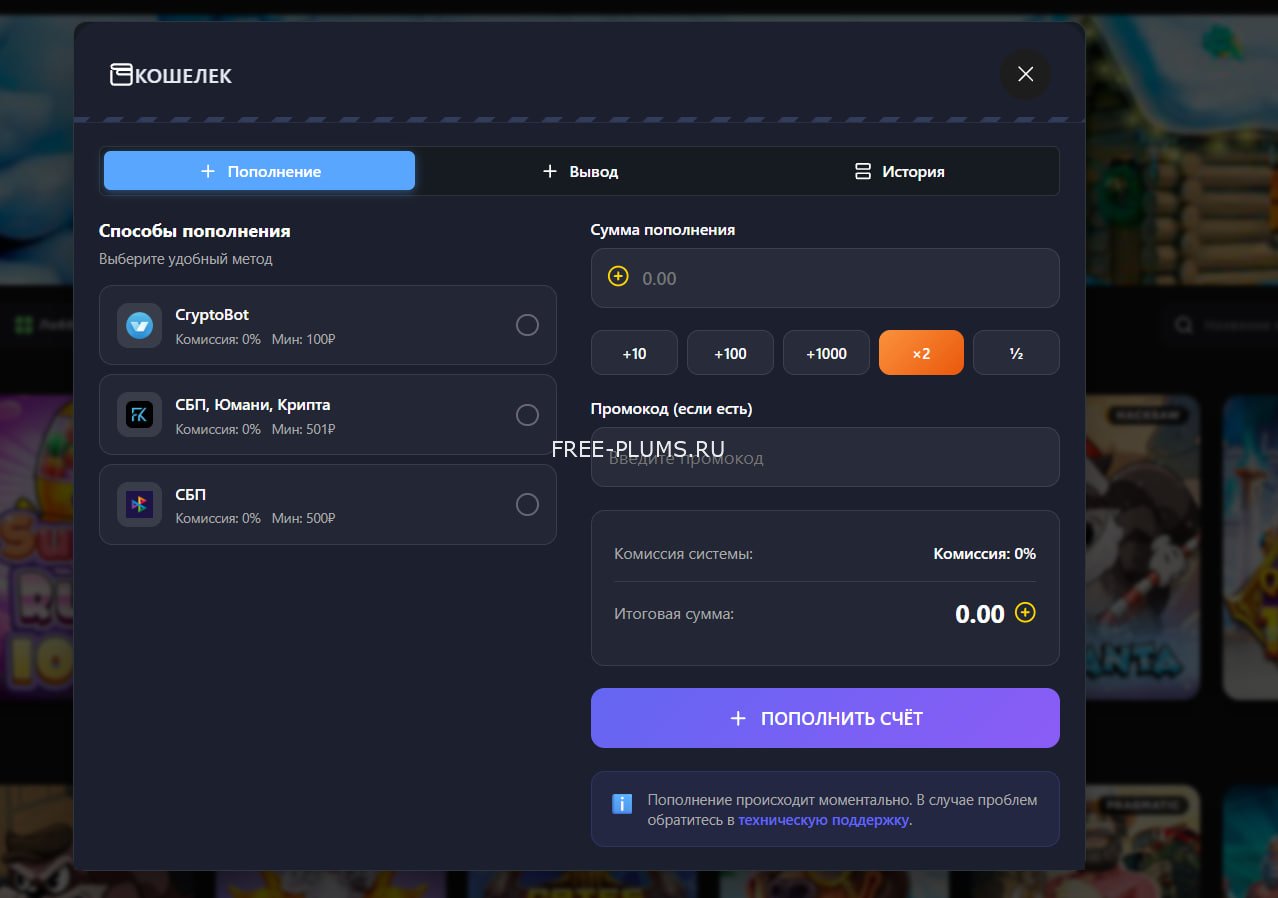This screenshot has height=898, width=1278.
Task: Select the Пополнение tab
Action: point(260,171)
